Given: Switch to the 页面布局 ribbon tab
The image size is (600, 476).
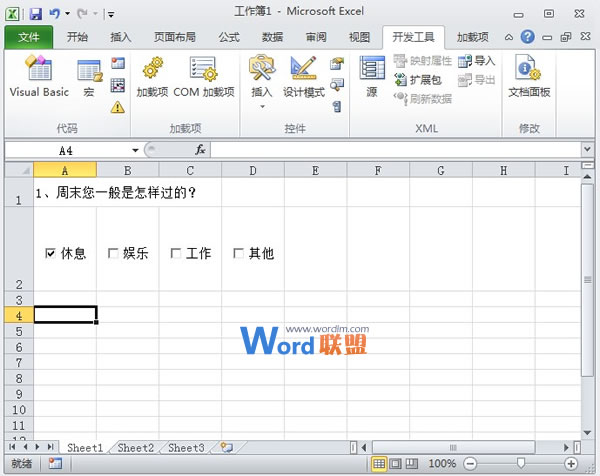Looking at the screenshot, I should (175, 37).
